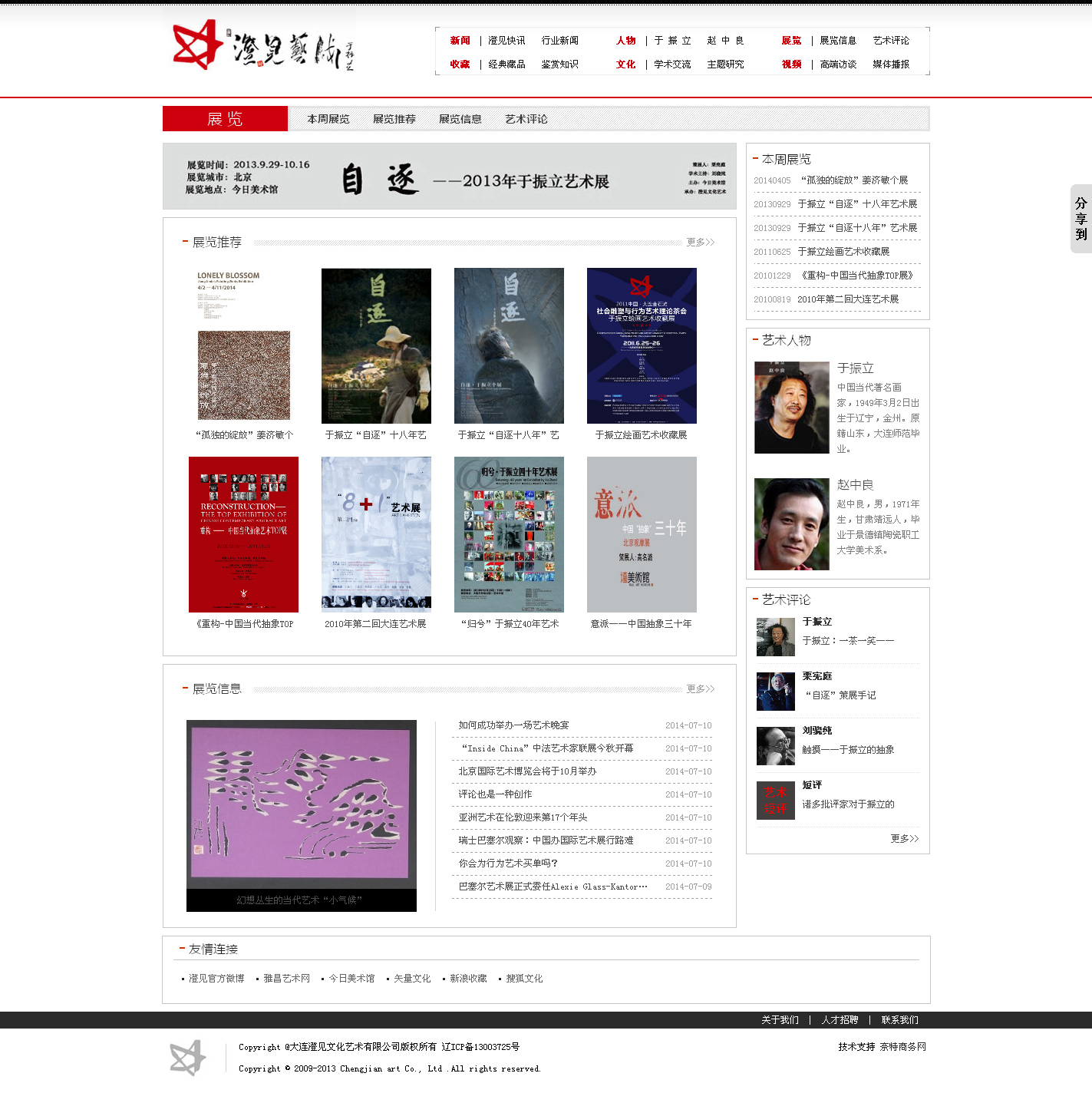Click the red star site logo in header
Screen dimensions: 1092x1093
click(197, 45)
